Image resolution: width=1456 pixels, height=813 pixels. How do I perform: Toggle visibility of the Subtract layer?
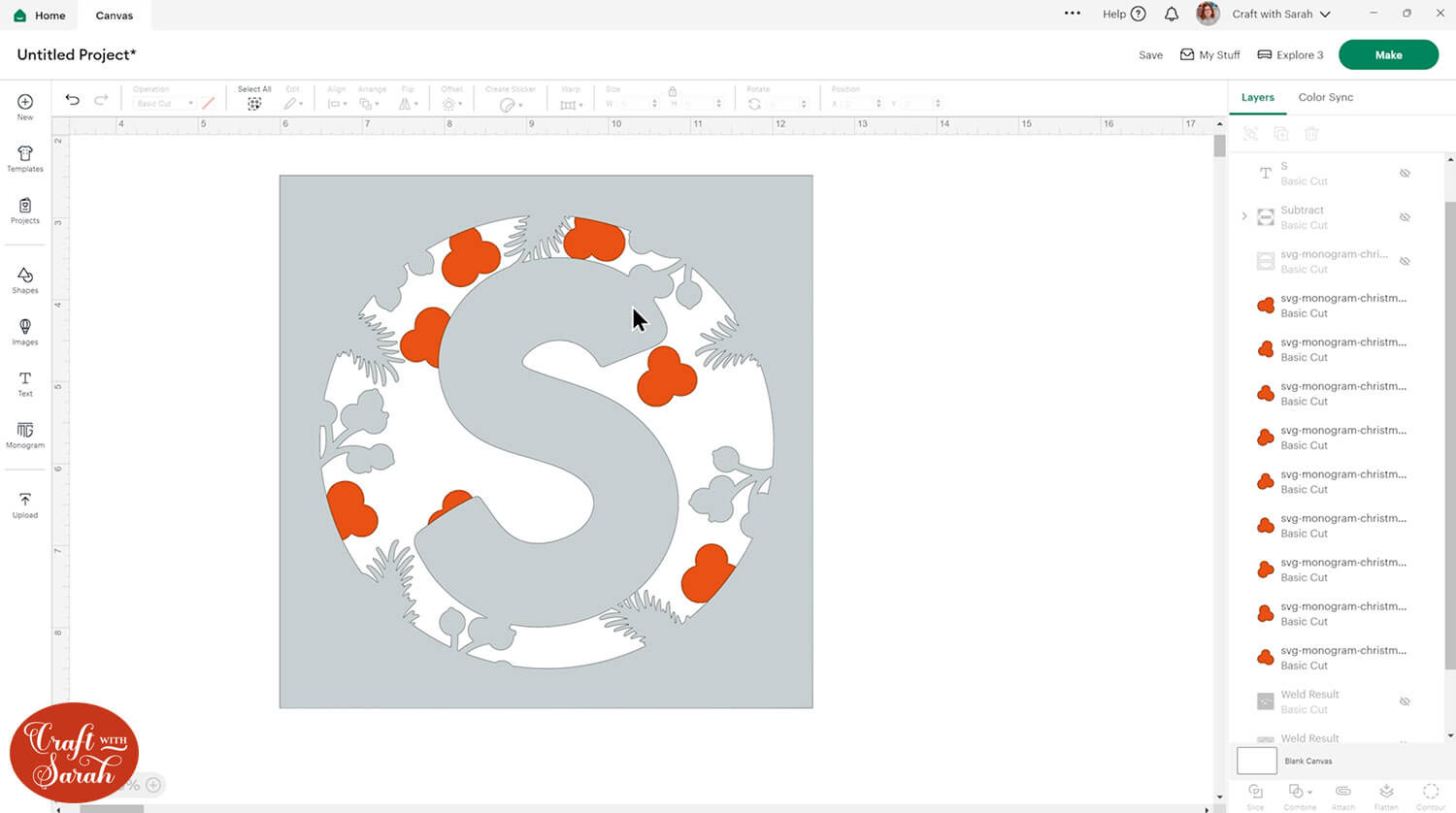click(x=1405, y=217)
